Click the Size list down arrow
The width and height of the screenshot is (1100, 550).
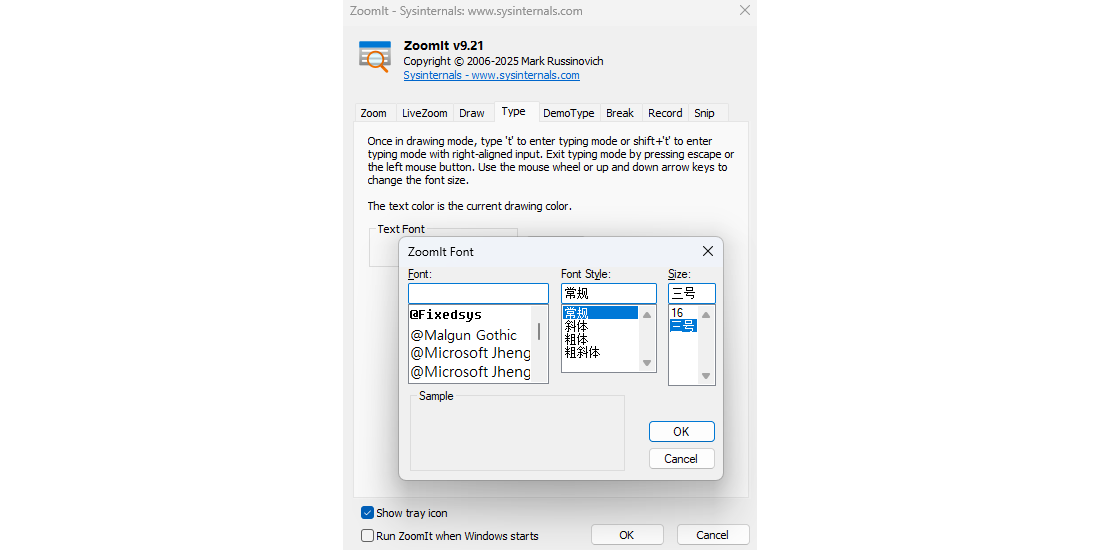706,376
